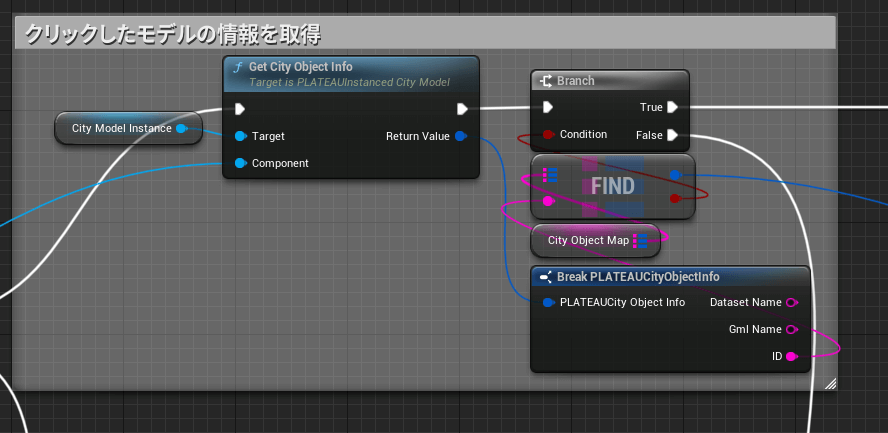Click the False execution output pin
Image resolution: width=888 pixels, height=433 pixels.
pyautogui.click(x=673, y=135)
